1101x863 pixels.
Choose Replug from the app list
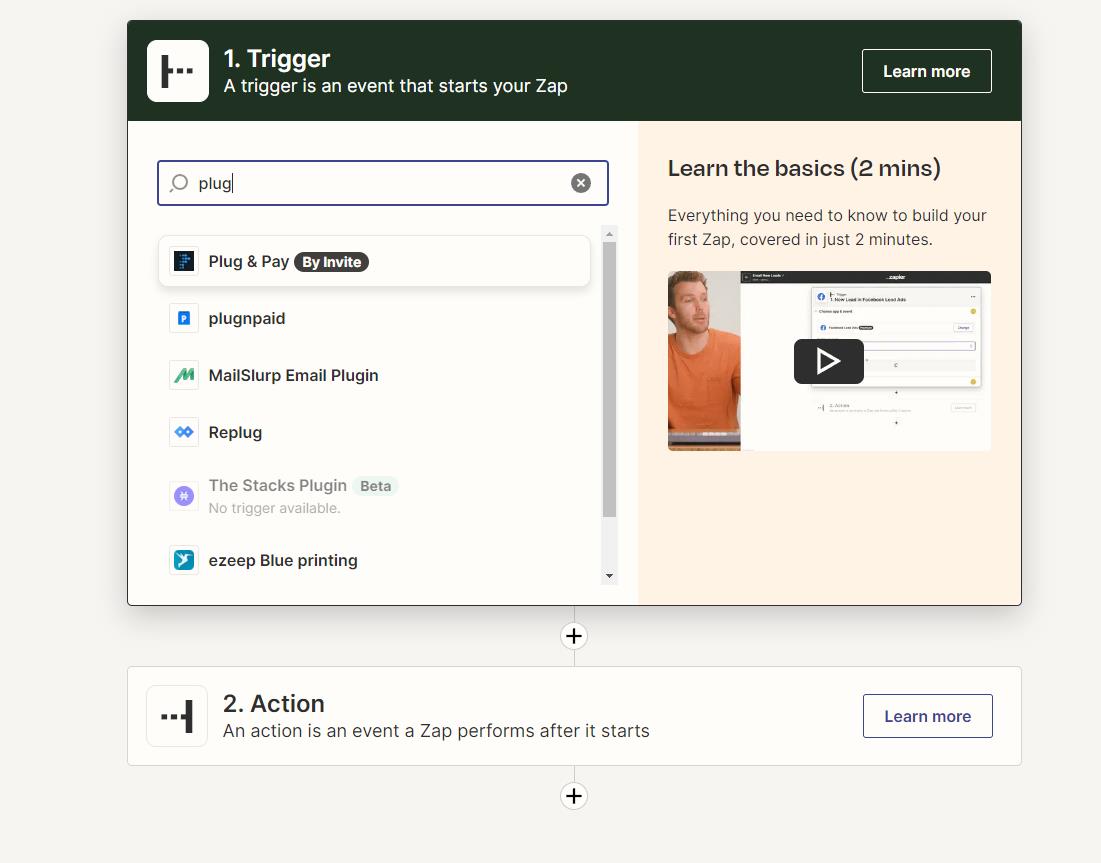(236, 432)
